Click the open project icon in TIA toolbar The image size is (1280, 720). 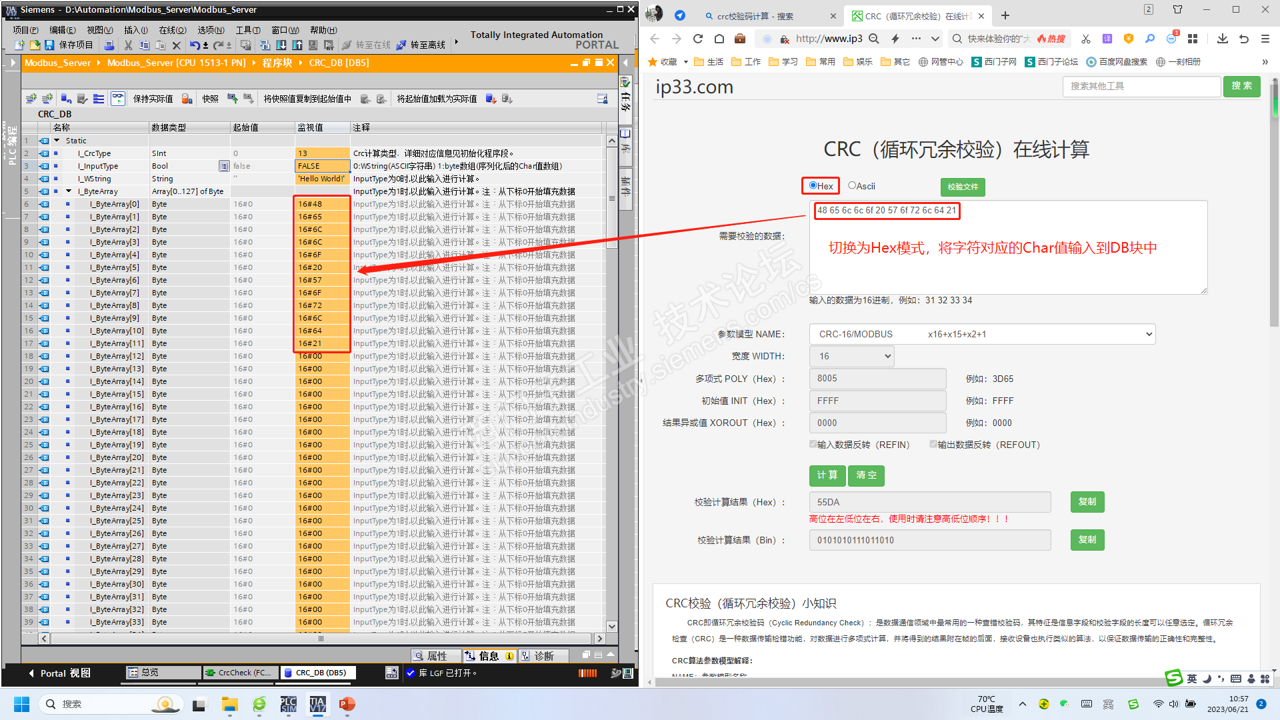click(34, 45)
